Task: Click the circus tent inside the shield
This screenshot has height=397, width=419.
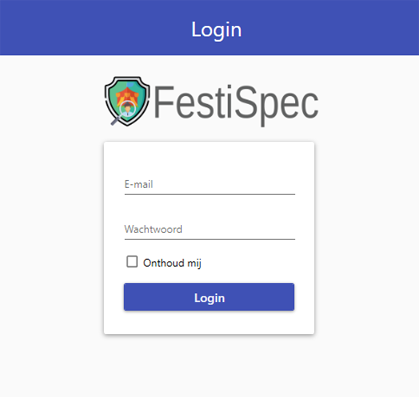Action: [x=127, y=94]
